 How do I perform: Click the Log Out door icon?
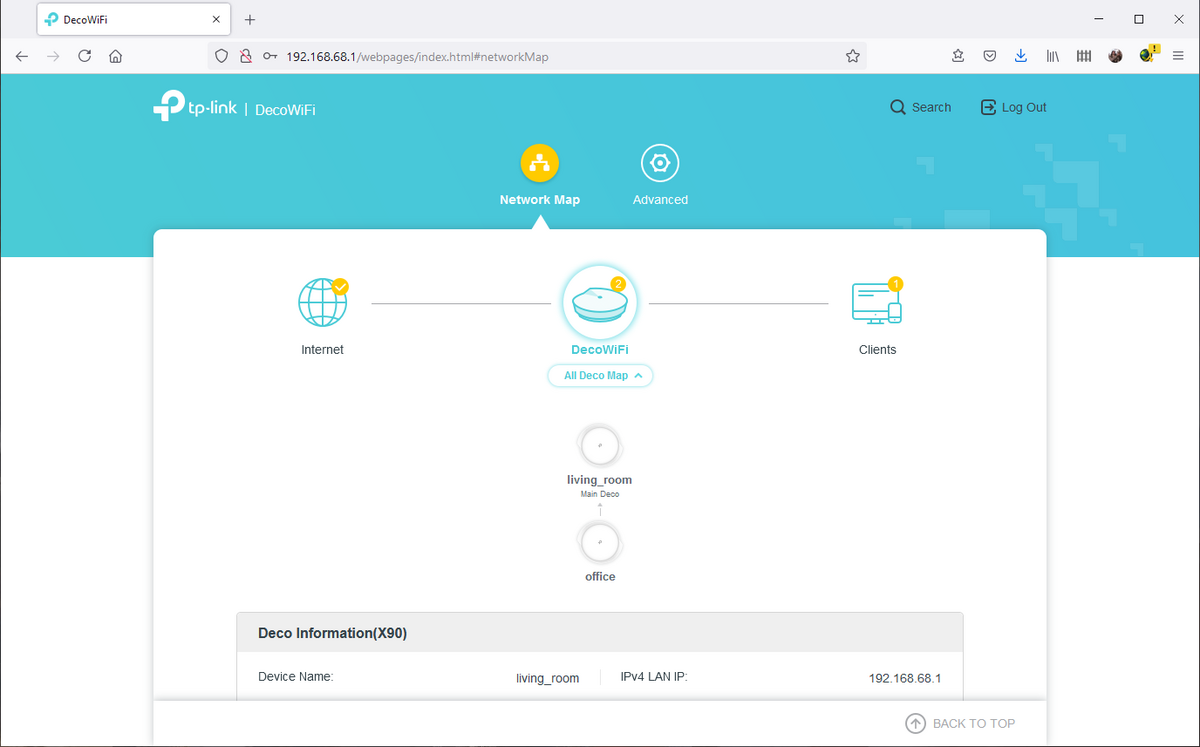point(988,107)
